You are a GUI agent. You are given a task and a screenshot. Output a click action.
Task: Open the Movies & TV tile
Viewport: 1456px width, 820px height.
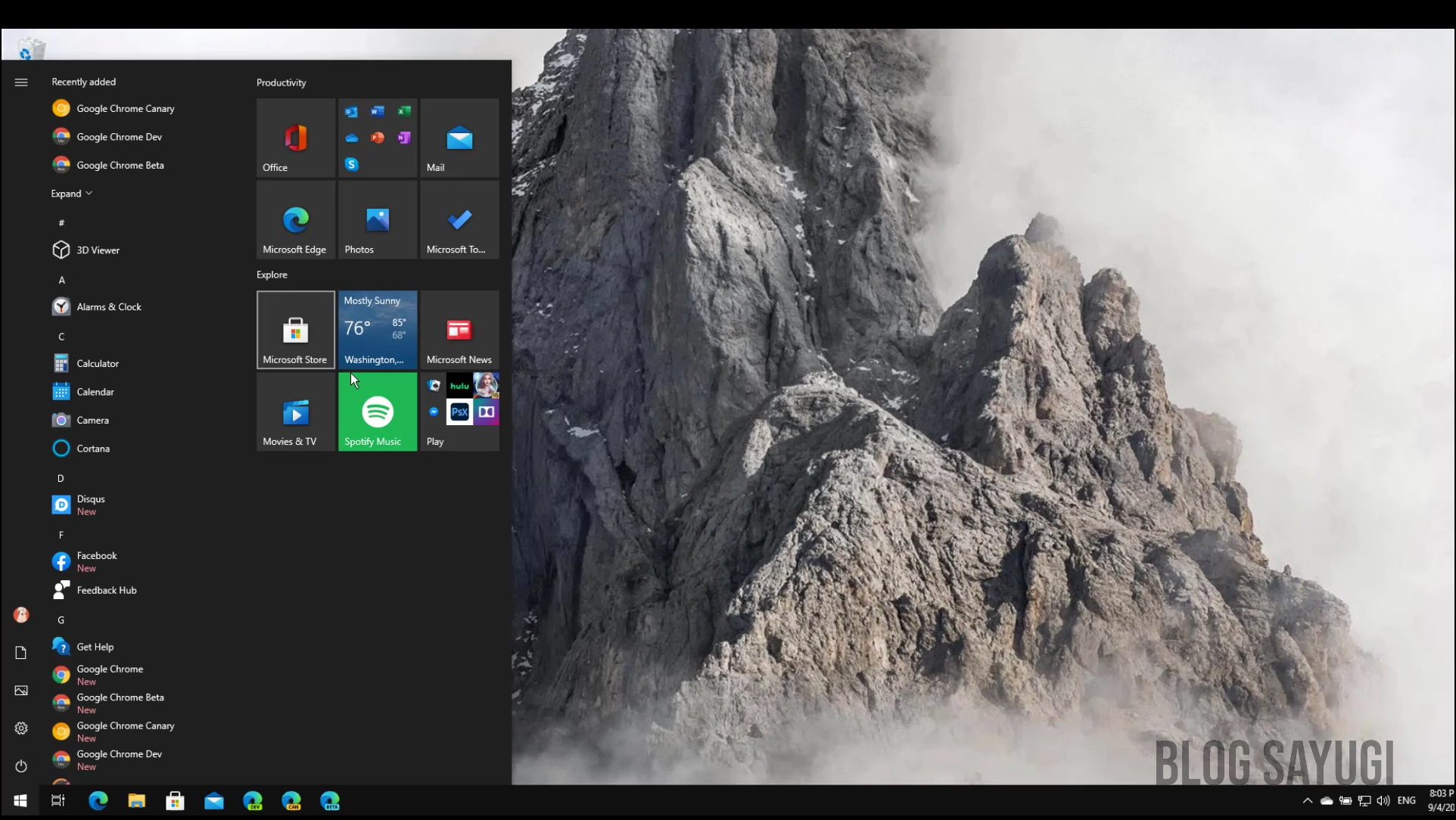click(x=295, y=412)
